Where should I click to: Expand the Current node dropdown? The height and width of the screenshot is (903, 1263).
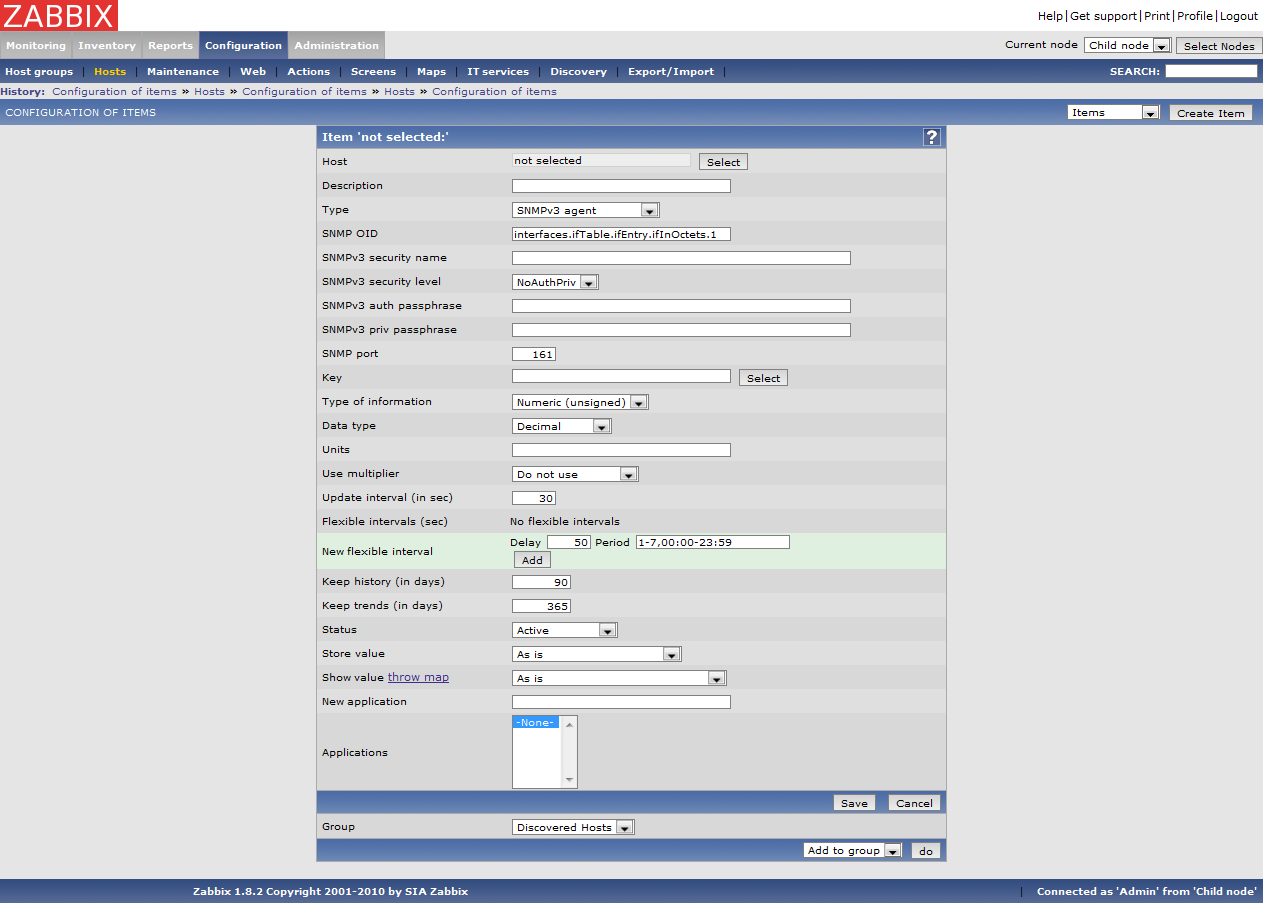point(1127,46)
